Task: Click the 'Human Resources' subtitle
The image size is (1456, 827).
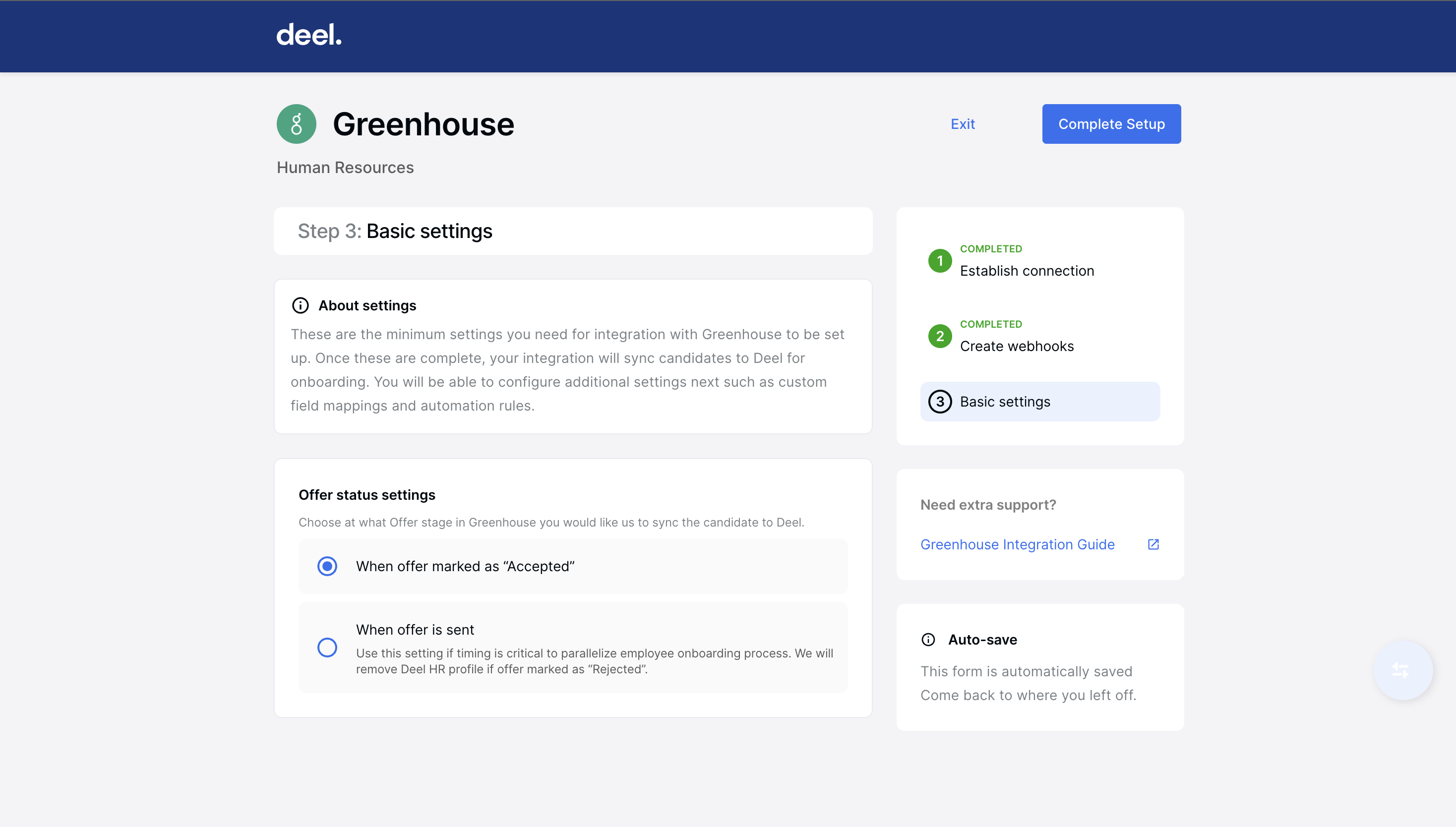Action: (345, 168)
